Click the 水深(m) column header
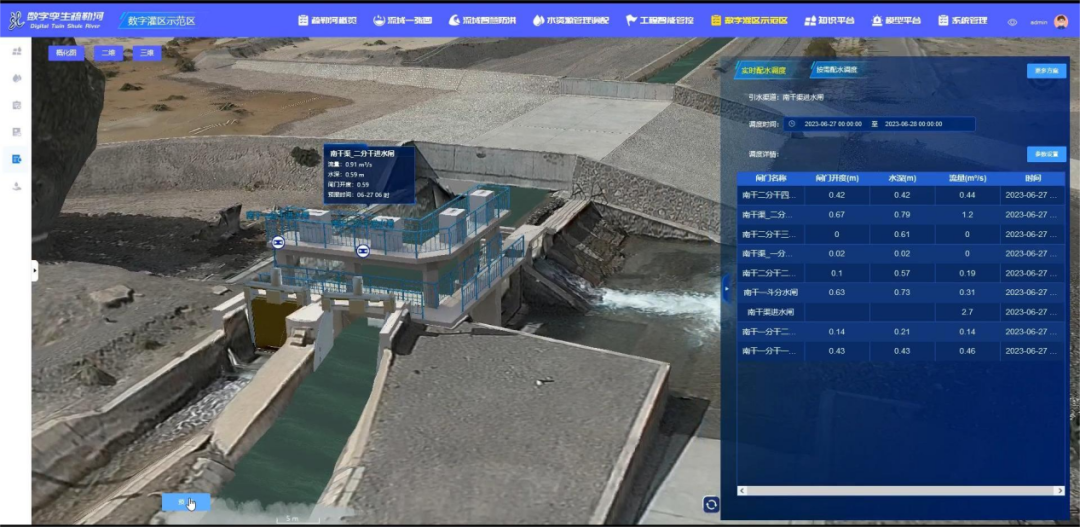 [x=902, y=178]
